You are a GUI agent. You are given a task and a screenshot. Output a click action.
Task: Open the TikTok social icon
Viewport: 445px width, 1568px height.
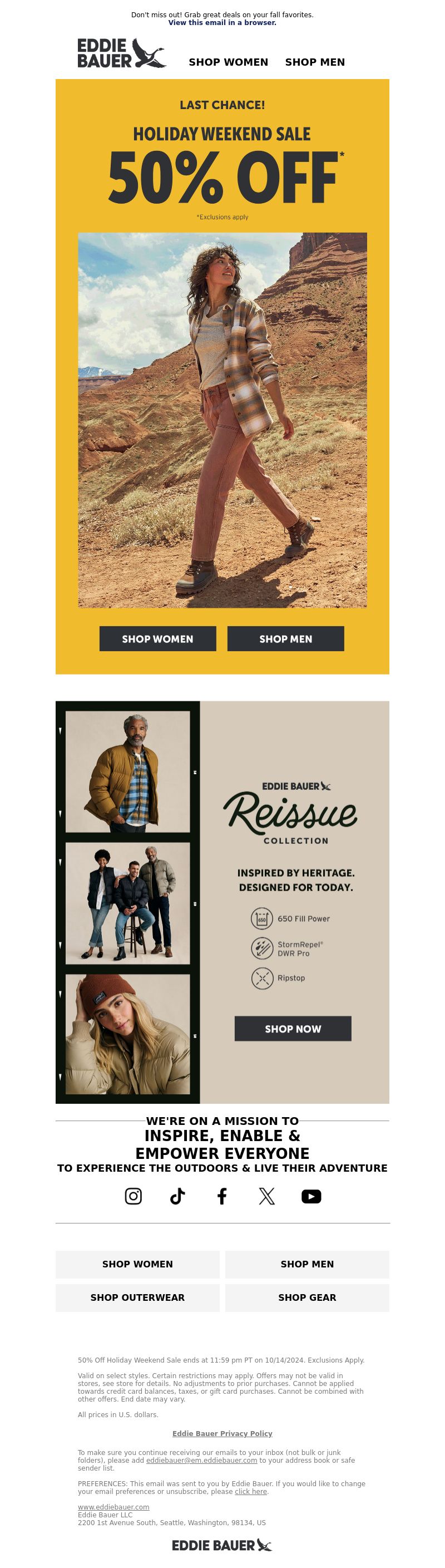click(177, 1196)
